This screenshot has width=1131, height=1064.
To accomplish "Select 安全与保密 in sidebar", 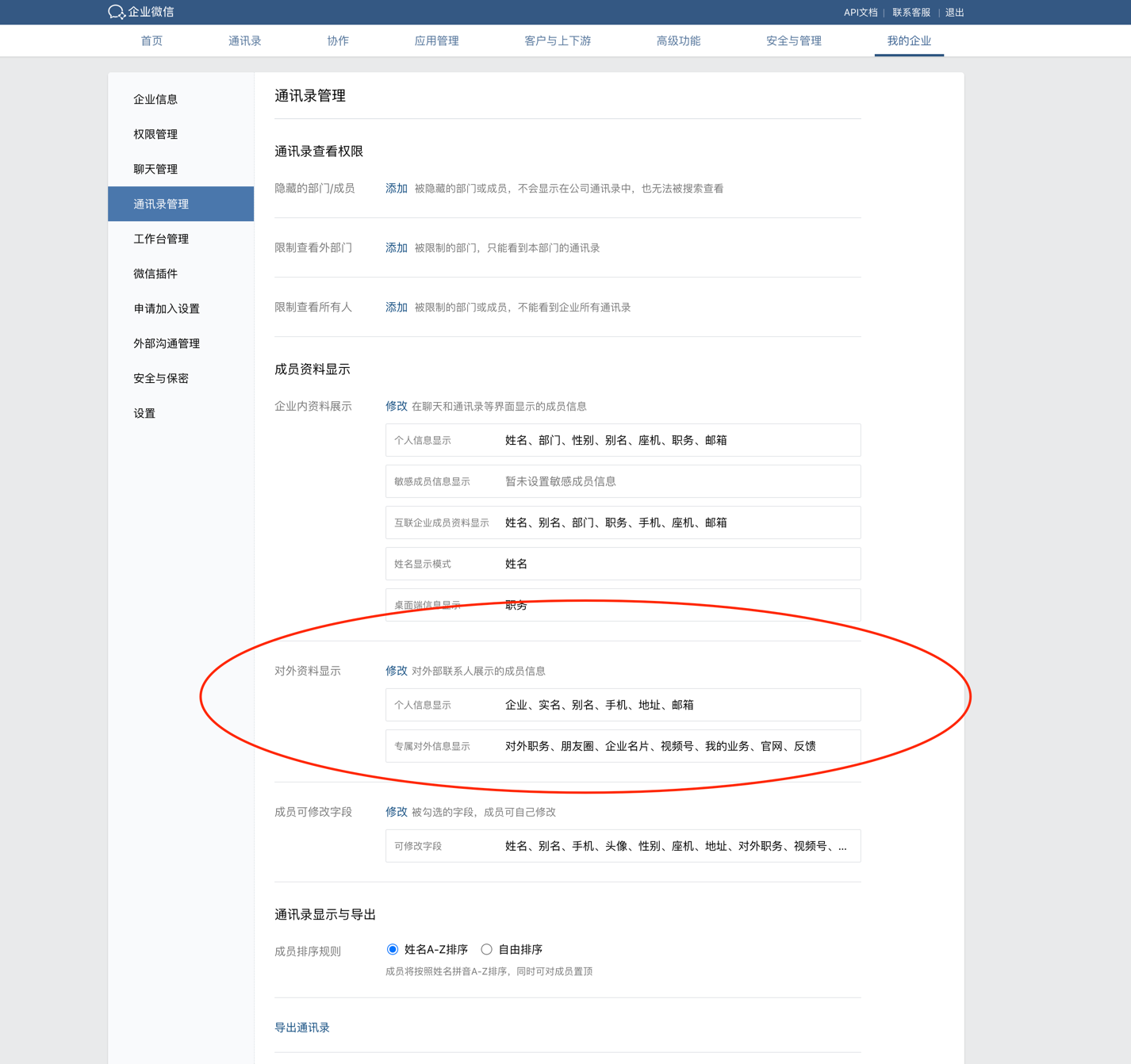I will pos(181,378).
